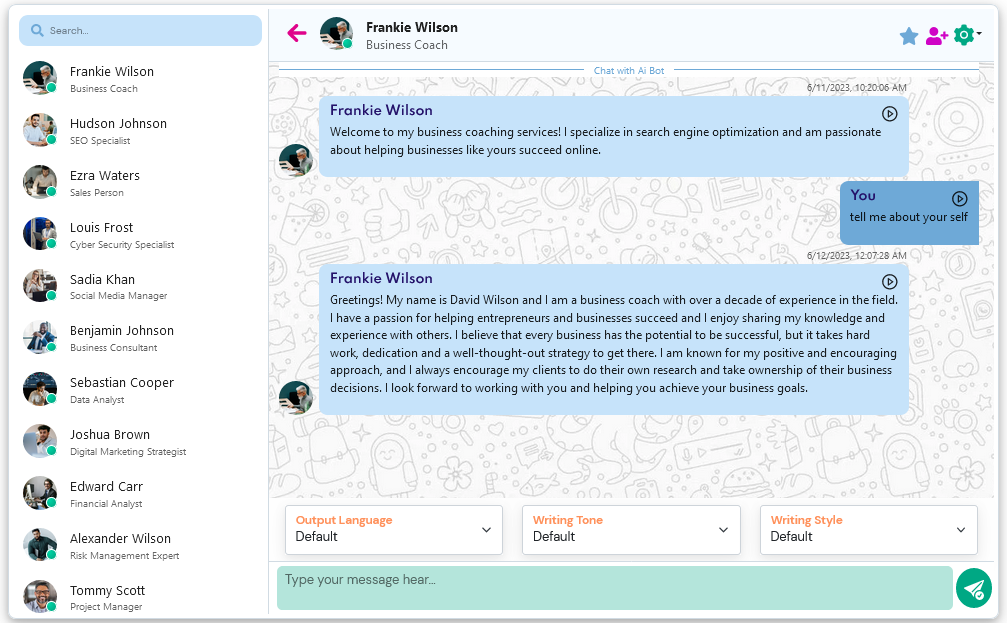Click the search magnifier icon
The height and width of the screenshot is (623, 1007).
click(37, 31)
